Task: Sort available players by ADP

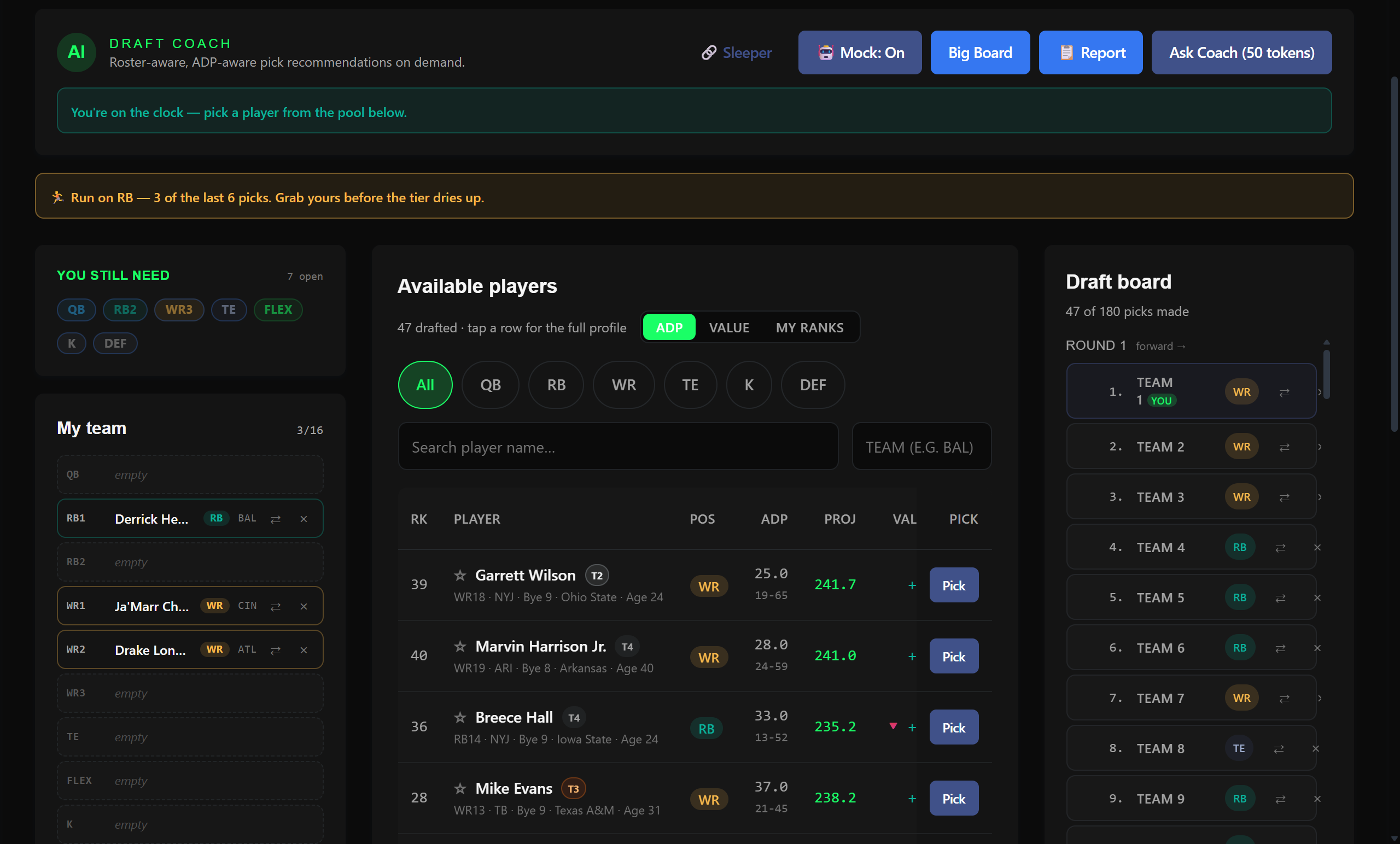Action: tap(669, 328)
